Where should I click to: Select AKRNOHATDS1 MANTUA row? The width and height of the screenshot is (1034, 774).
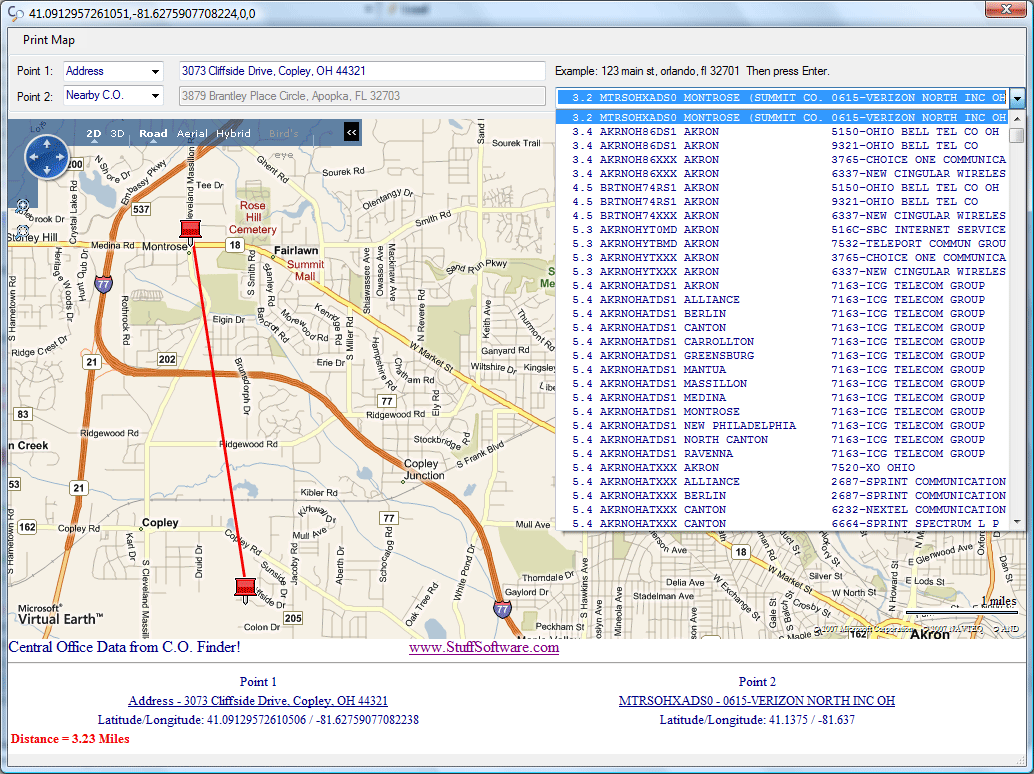[783, 370]
